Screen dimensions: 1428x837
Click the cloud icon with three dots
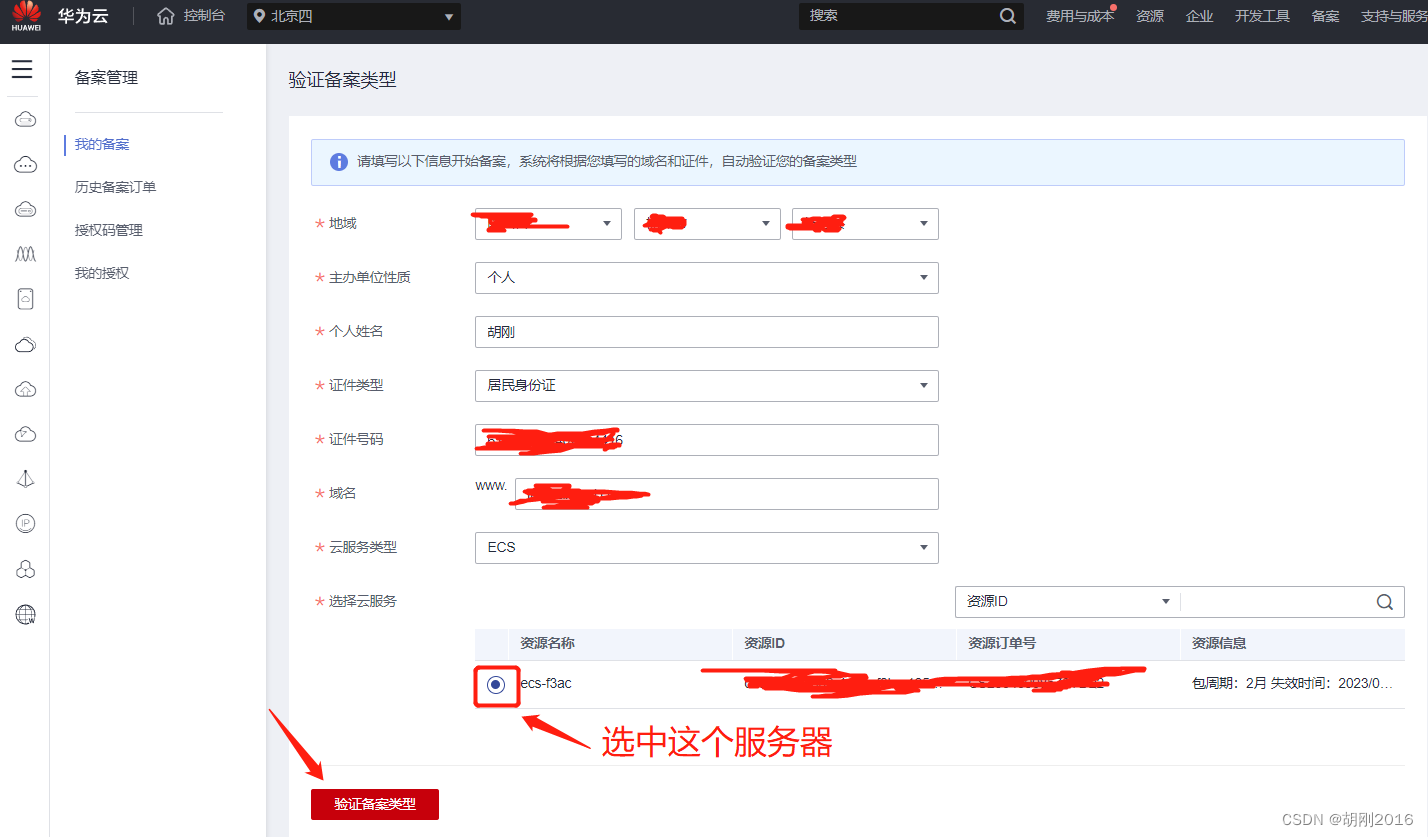pos(26,165)
